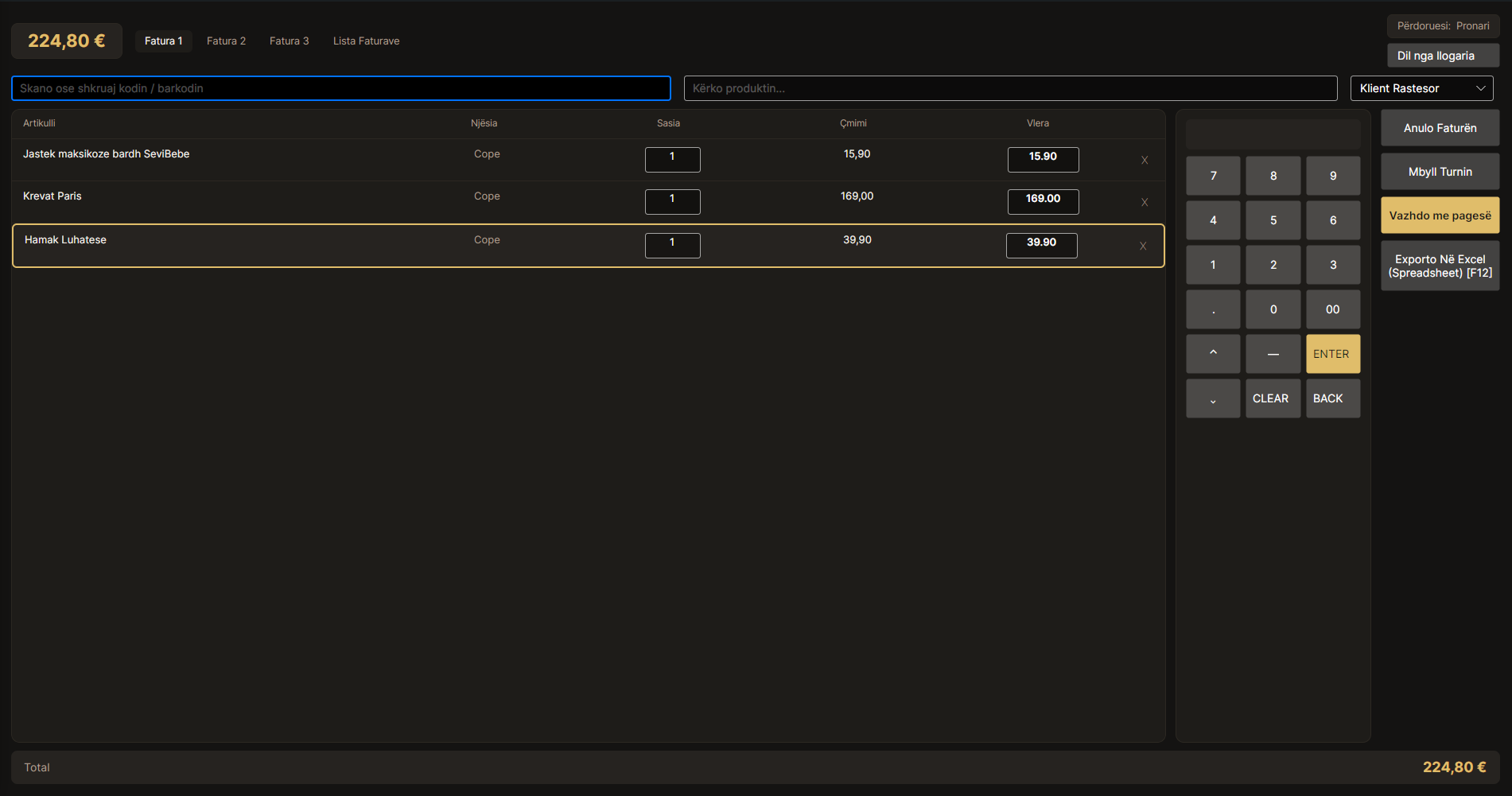
Task: Click the Kërko produktin search field
Action: point(1010,88)
